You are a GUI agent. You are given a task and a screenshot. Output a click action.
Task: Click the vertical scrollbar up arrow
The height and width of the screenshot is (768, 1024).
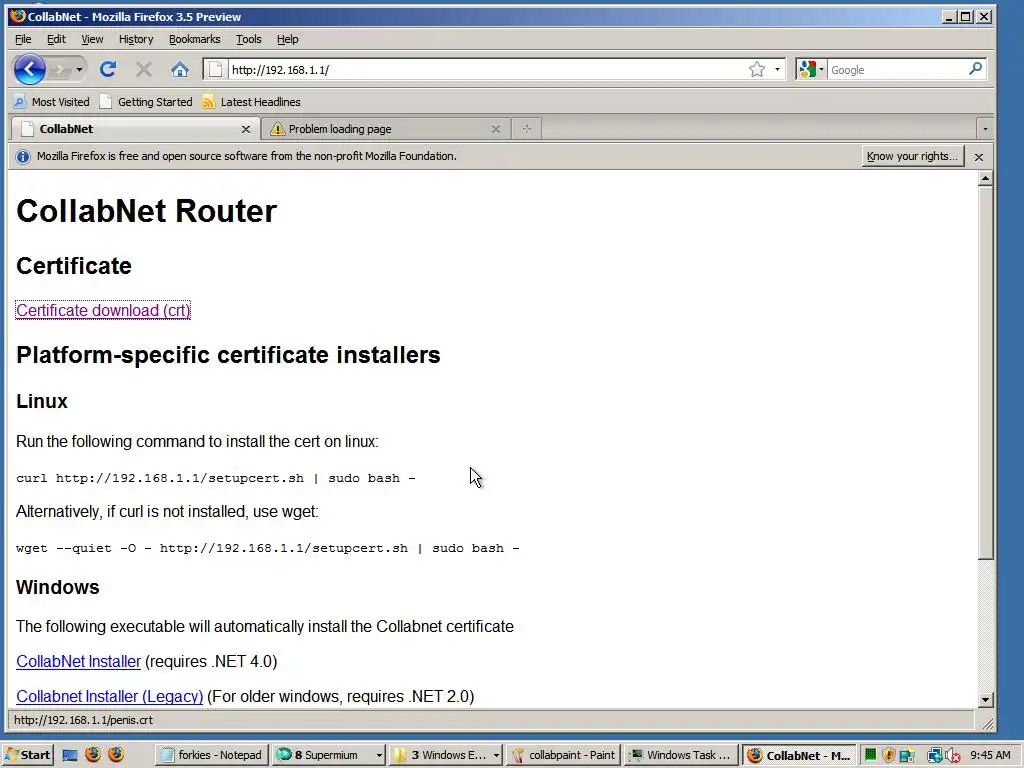[x=985, y=178]
